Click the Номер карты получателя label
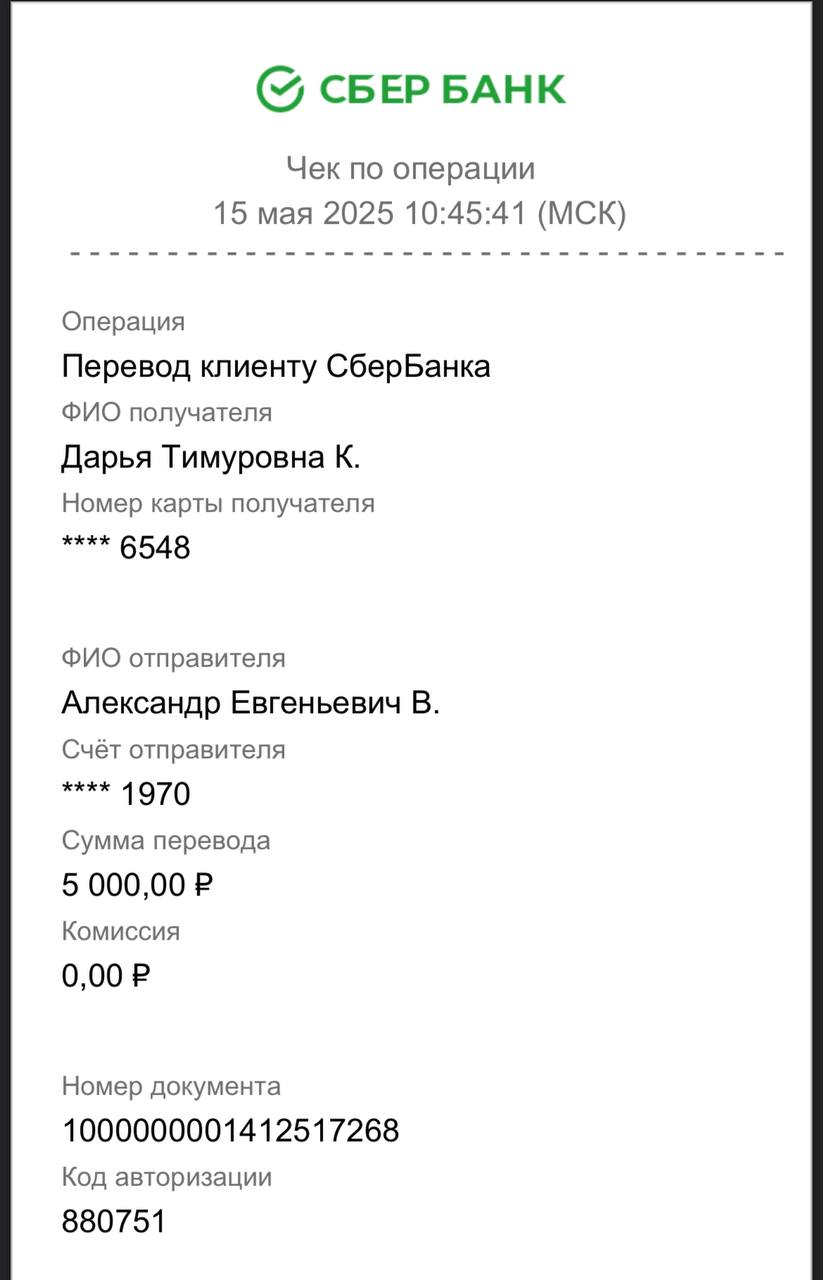The width and height of the screenshot is (823, 1280). 218,503
